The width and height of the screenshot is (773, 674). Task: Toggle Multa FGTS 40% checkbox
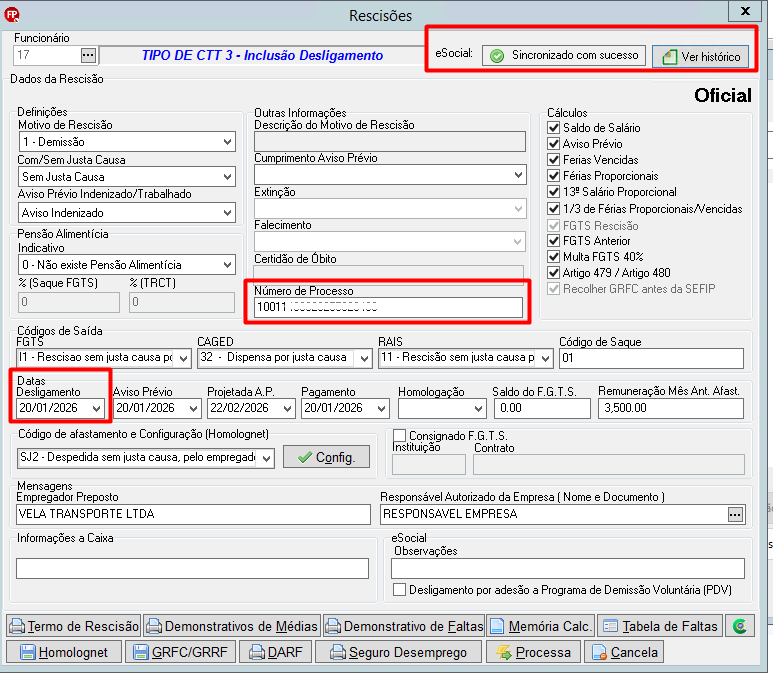(554, 257)
